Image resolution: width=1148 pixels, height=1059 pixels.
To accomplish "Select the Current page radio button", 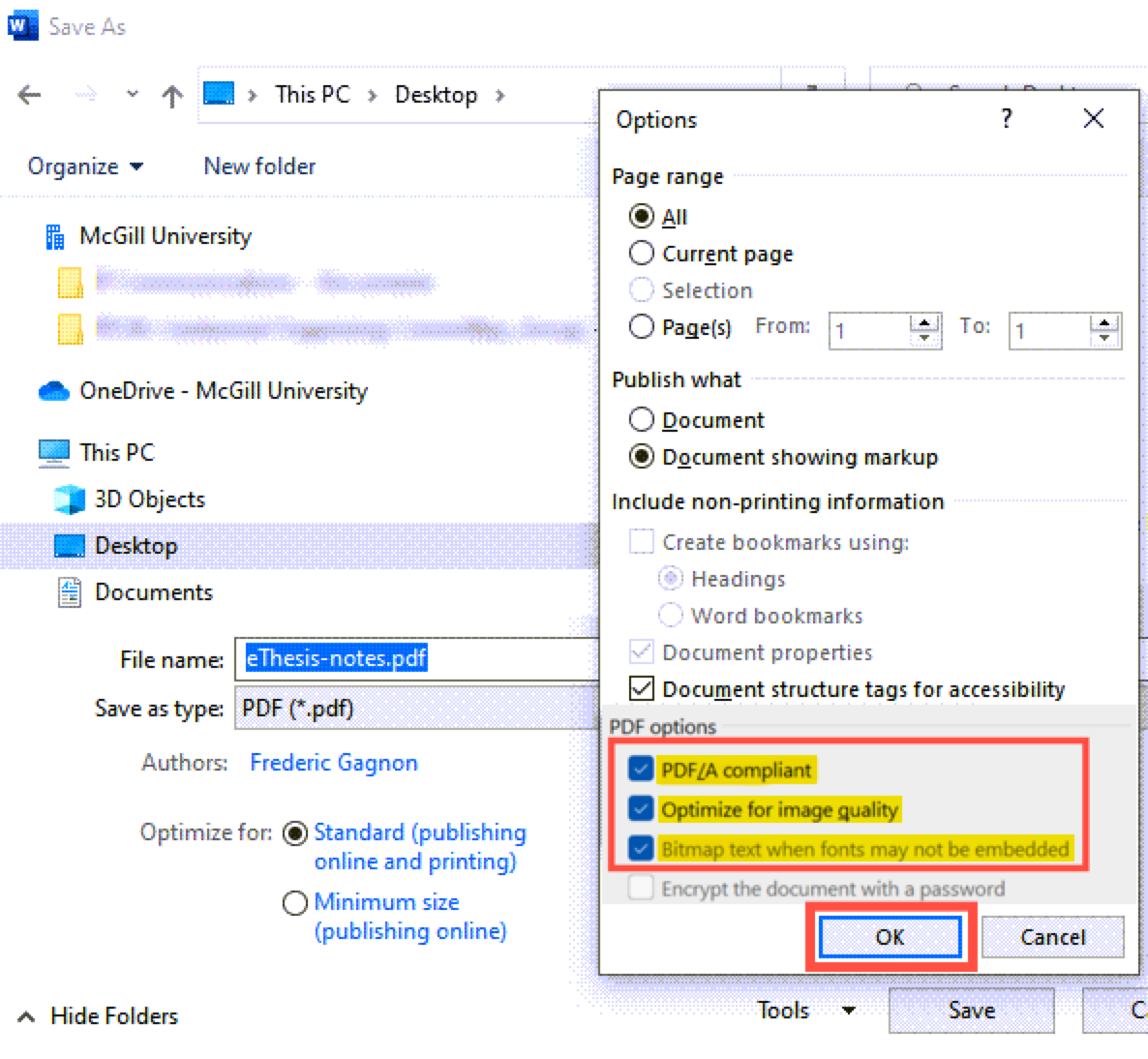I will coord(641,254).
